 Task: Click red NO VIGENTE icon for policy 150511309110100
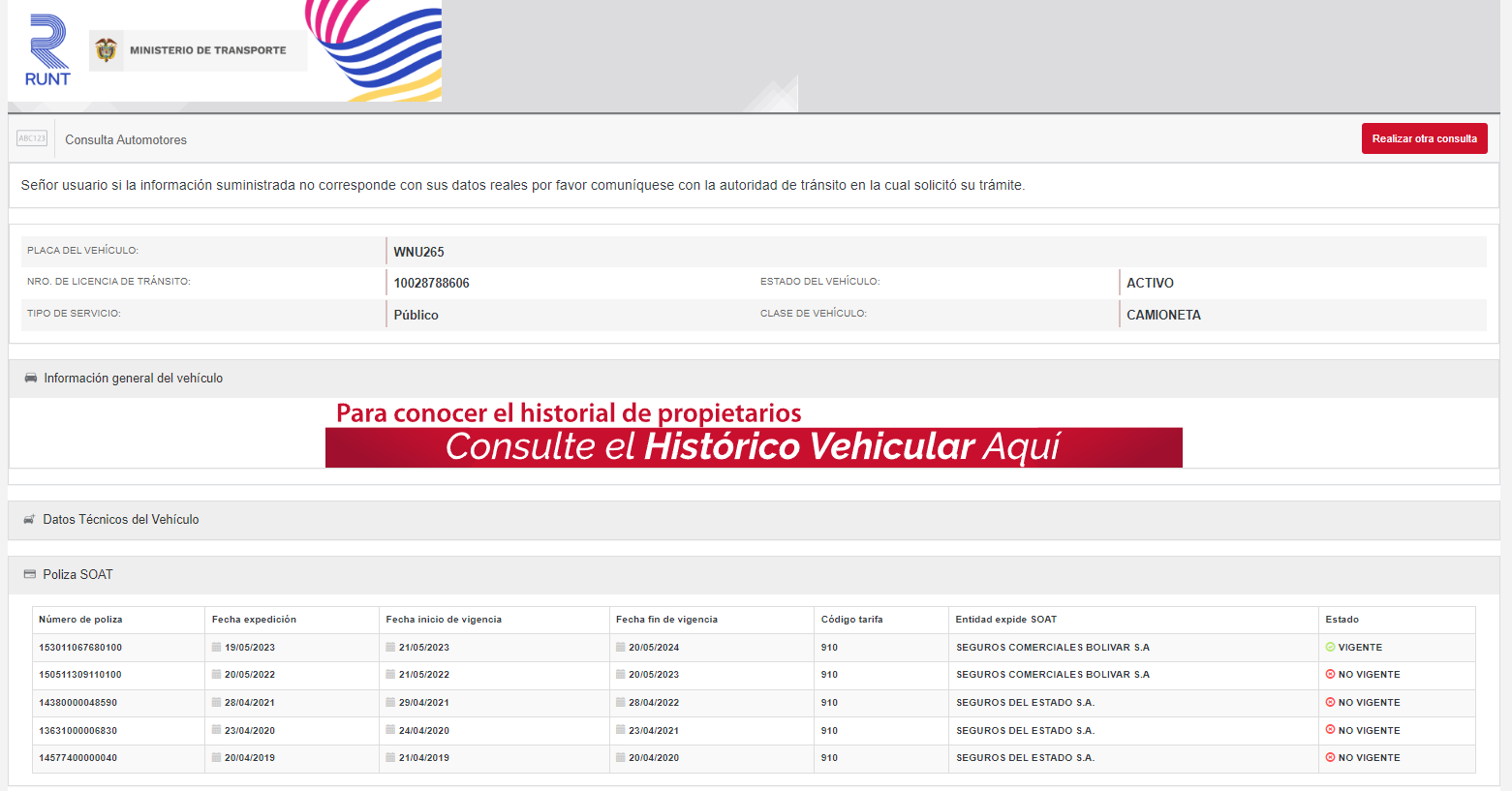tap(1330, 675)
